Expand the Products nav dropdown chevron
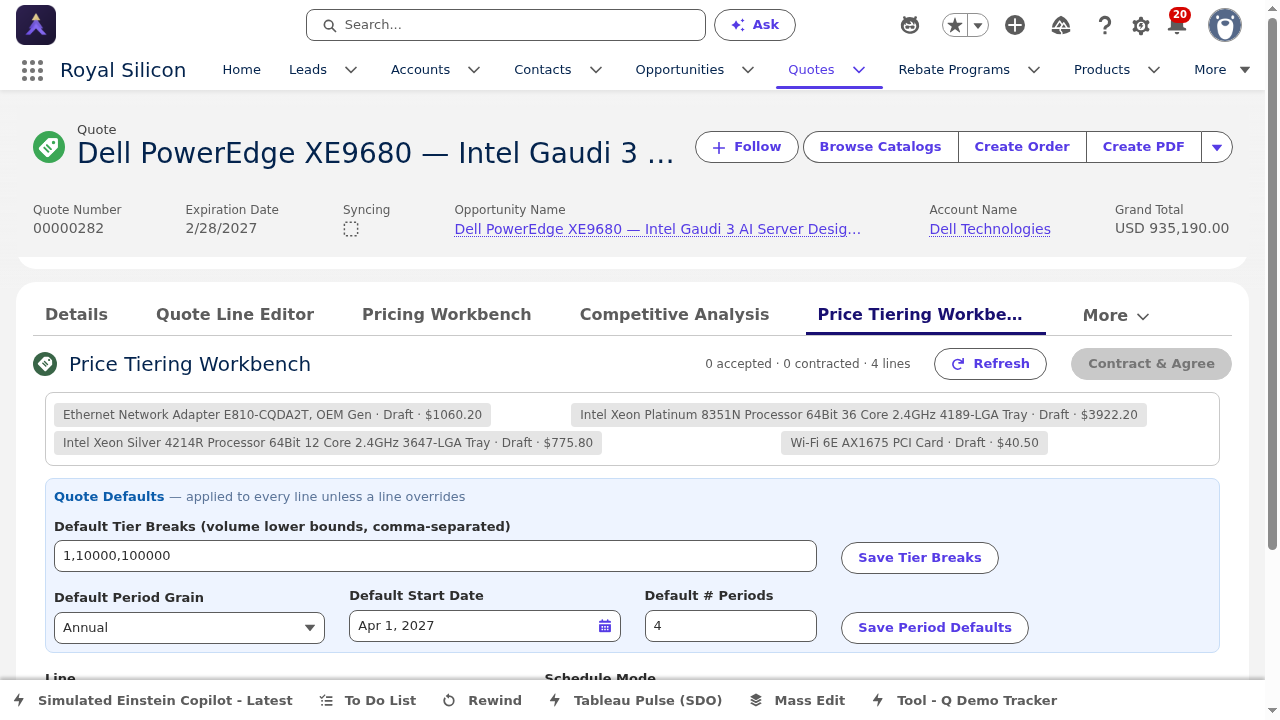Image resolution: width=1280 pixels, height=720 pixels. pos(1154,70)
